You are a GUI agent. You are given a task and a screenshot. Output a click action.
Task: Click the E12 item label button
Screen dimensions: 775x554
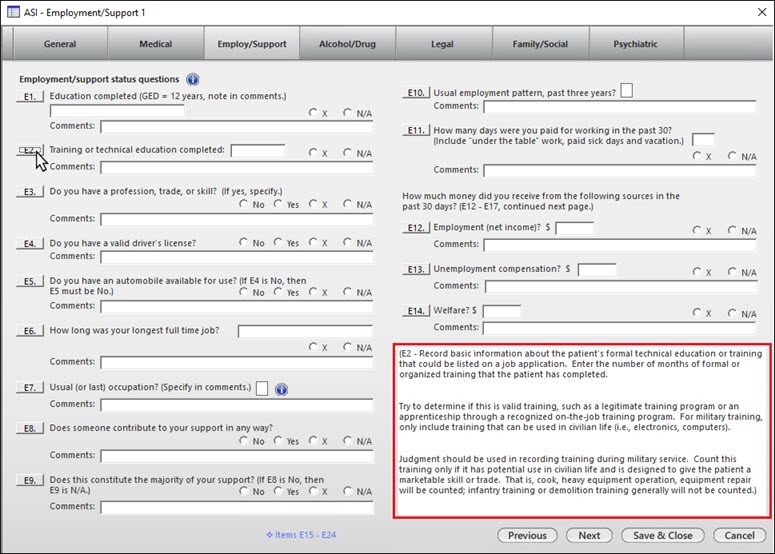coord(416,229)
